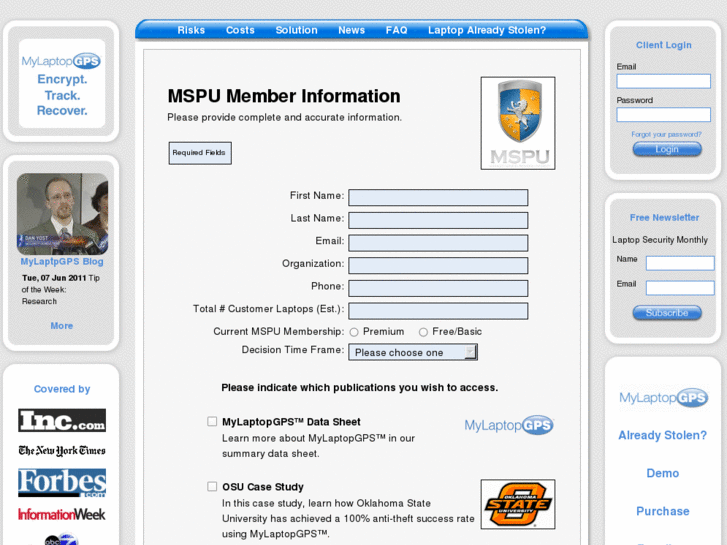This screenshot has width=727, height=545.
Task: Click the MSPU Member Information heading
Action: pyautogui.click(x=284, y=96)
